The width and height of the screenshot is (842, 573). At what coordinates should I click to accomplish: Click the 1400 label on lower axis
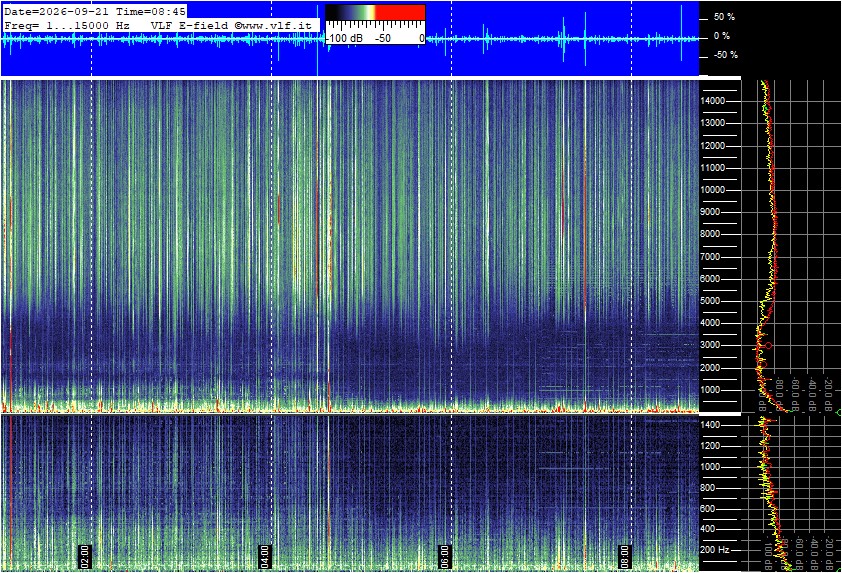click(x=710, y=425)
